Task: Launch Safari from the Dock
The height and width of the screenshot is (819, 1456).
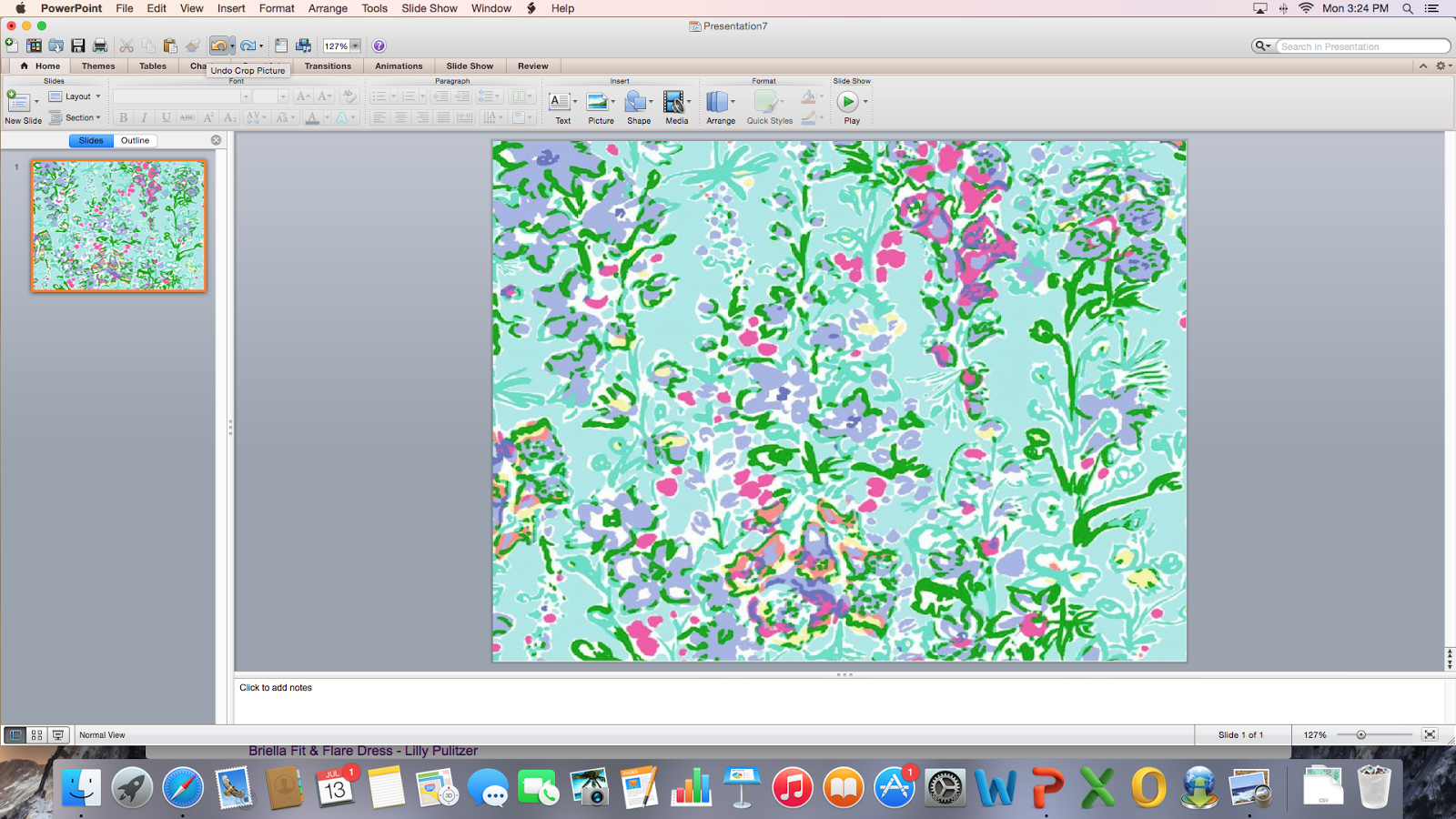Action: [x=183, y=787]
